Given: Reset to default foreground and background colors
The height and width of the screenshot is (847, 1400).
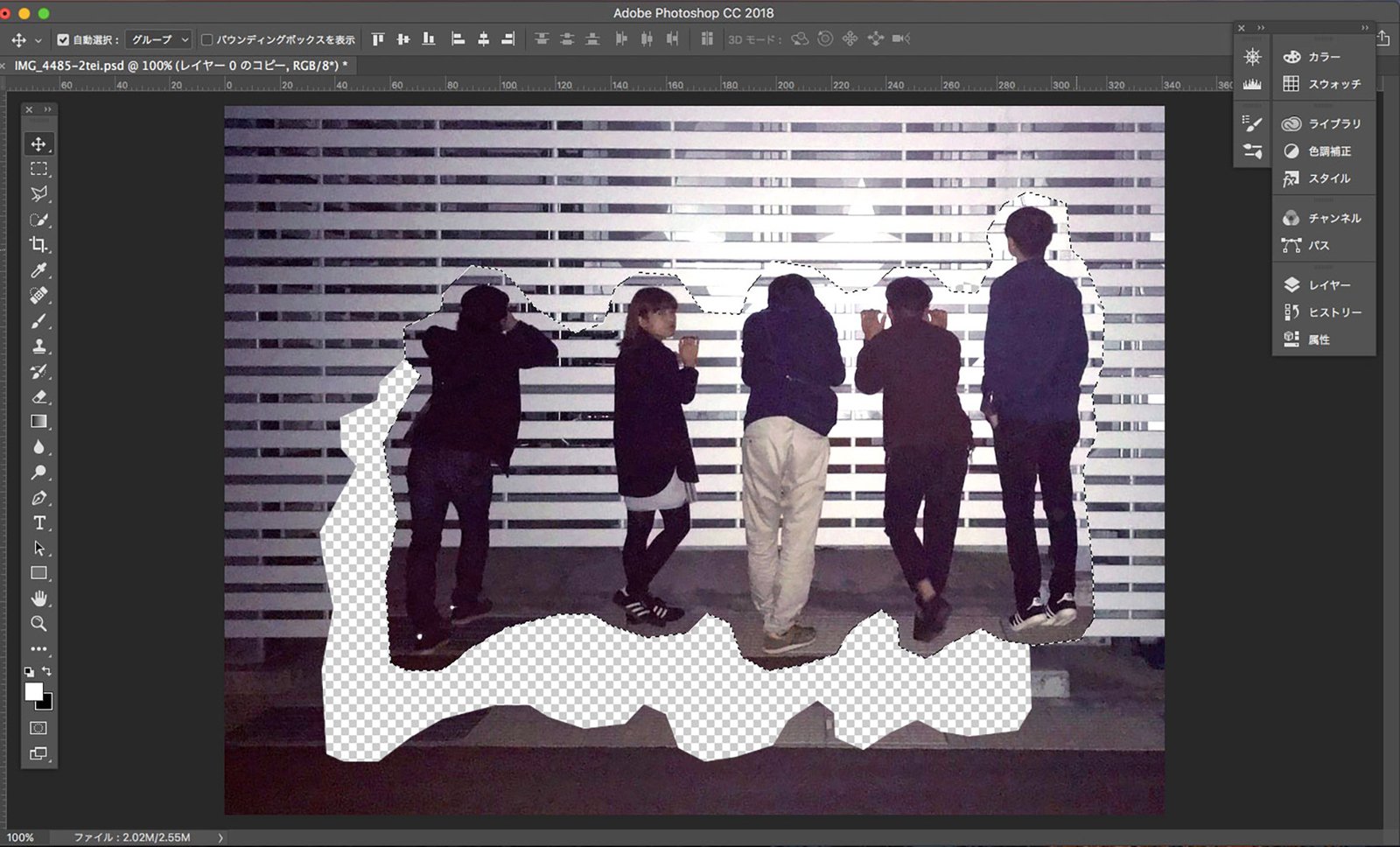Looking at the screenshot, I should coord(29,672).
